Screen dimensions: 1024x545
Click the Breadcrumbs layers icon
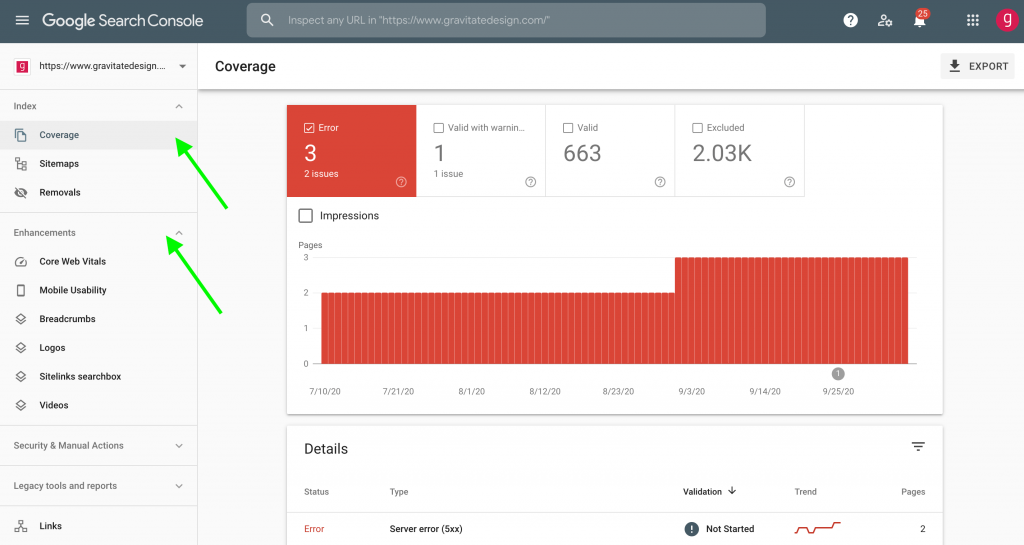coord(21,319)
